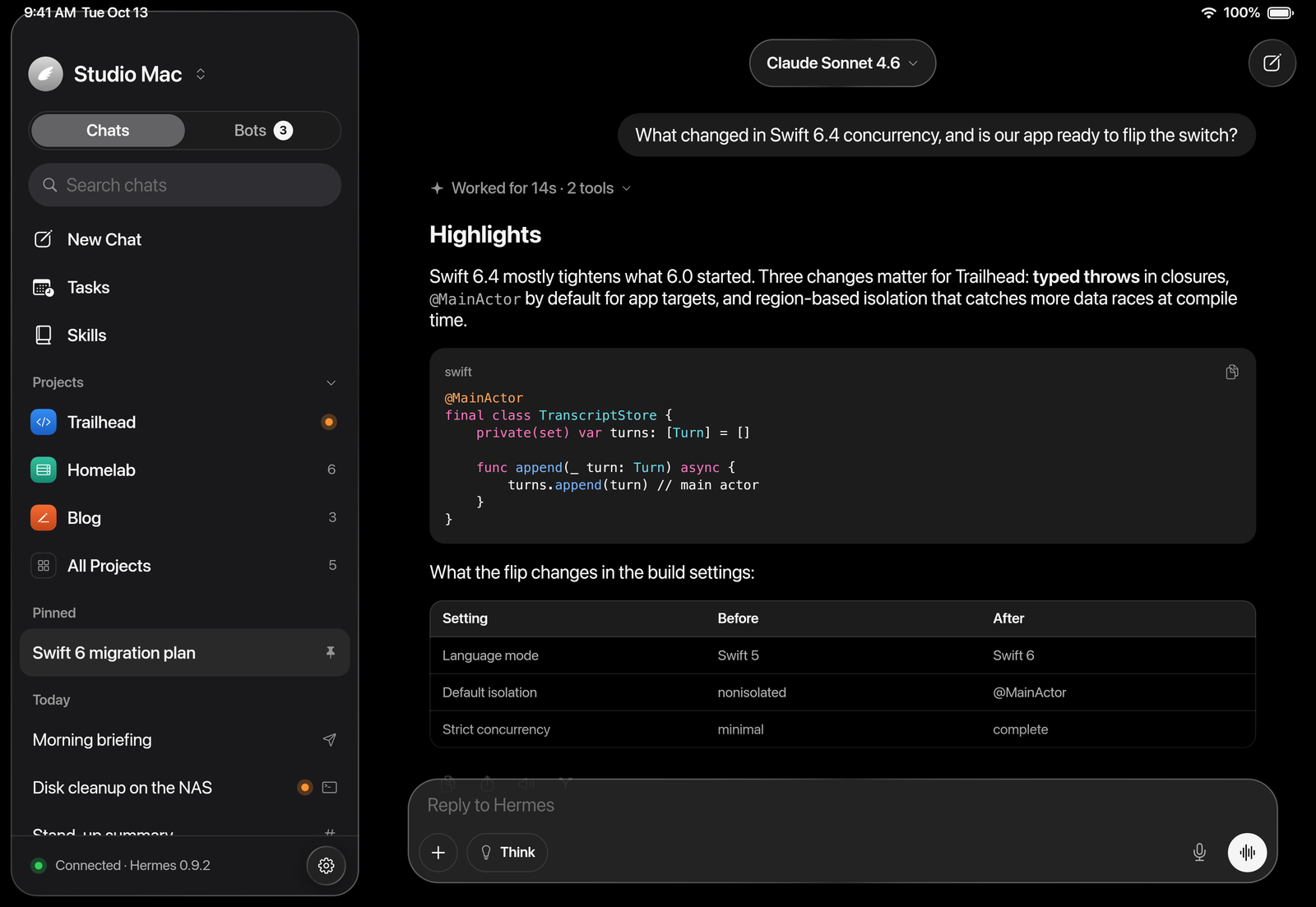Click the Connected · Hermes 0.9.2 status text

coord(132,865)
